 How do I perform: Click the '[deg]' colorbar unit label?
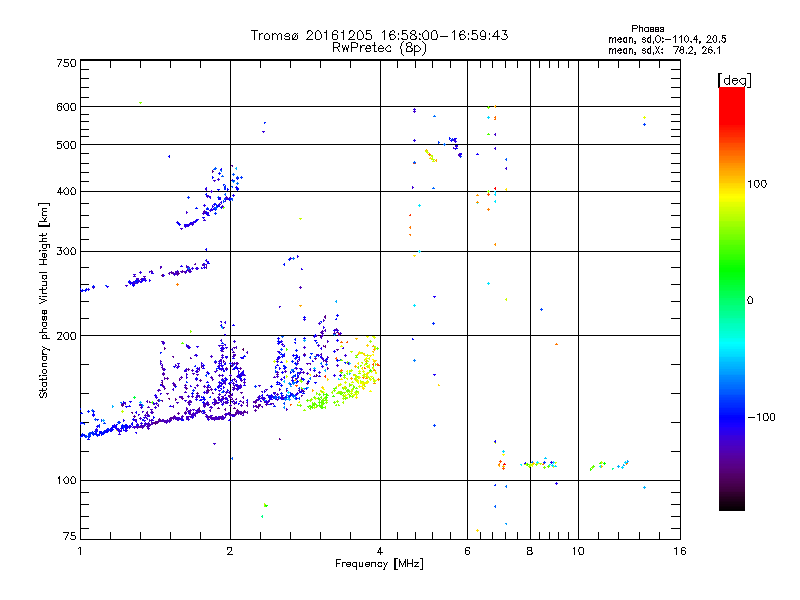pos(734,80)
